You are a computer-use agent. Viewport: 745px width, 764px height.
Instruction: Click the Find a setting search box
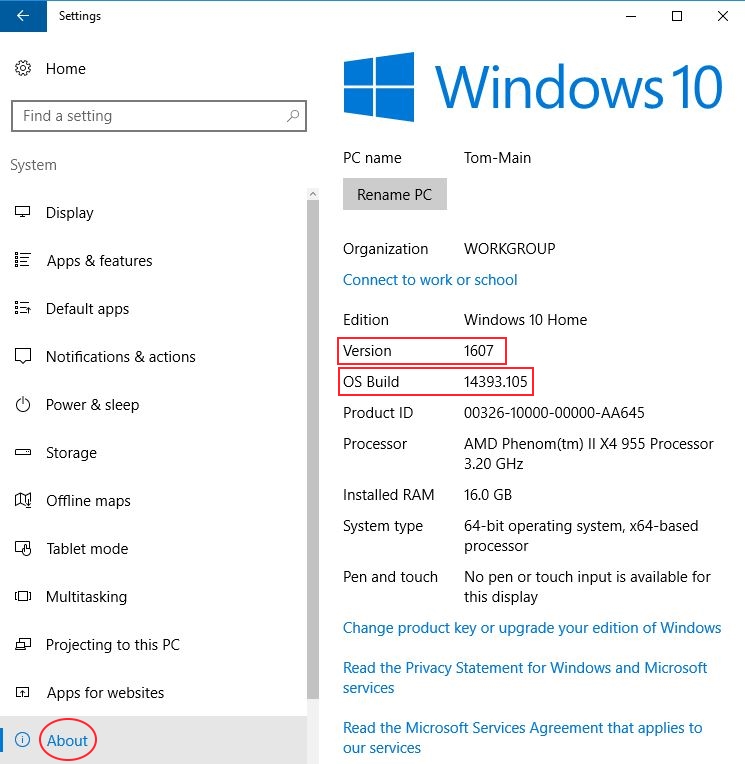(159, 116)
